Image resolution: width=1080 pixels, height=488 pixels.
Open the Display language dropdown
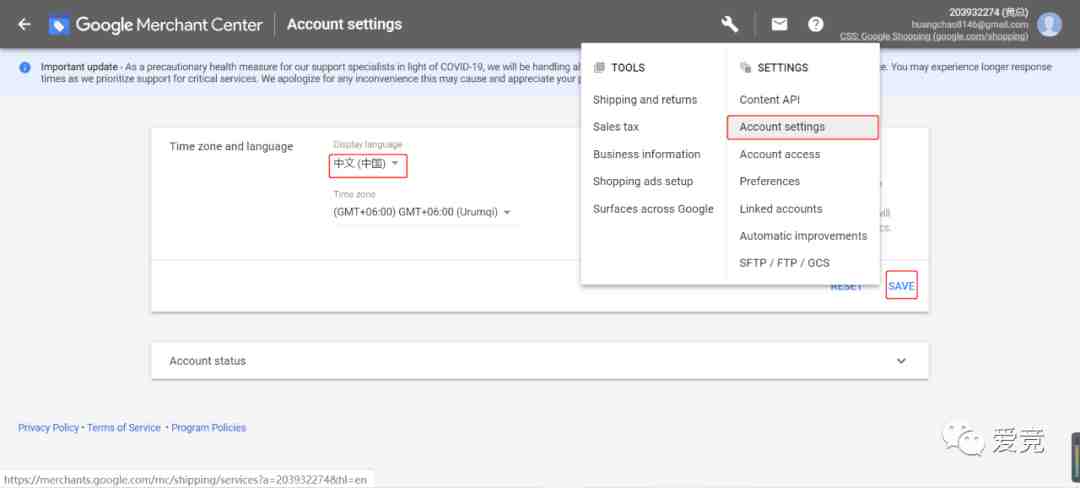(367, 164)
